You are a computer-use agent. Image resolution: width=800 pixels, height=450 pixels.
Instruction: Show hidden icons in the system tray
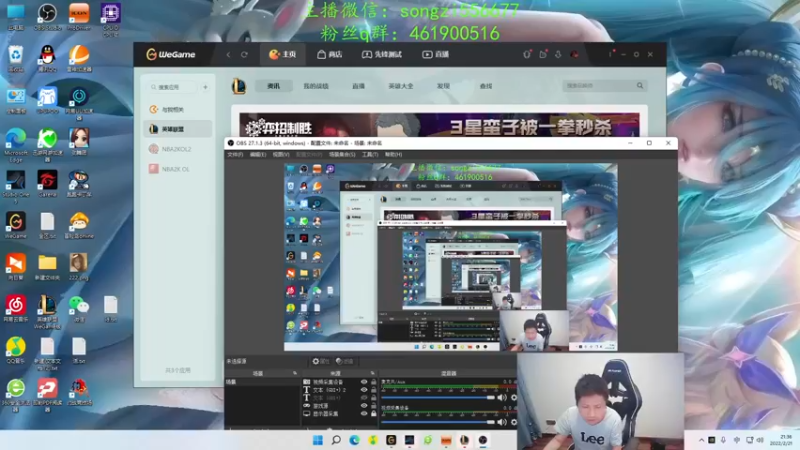701,440
